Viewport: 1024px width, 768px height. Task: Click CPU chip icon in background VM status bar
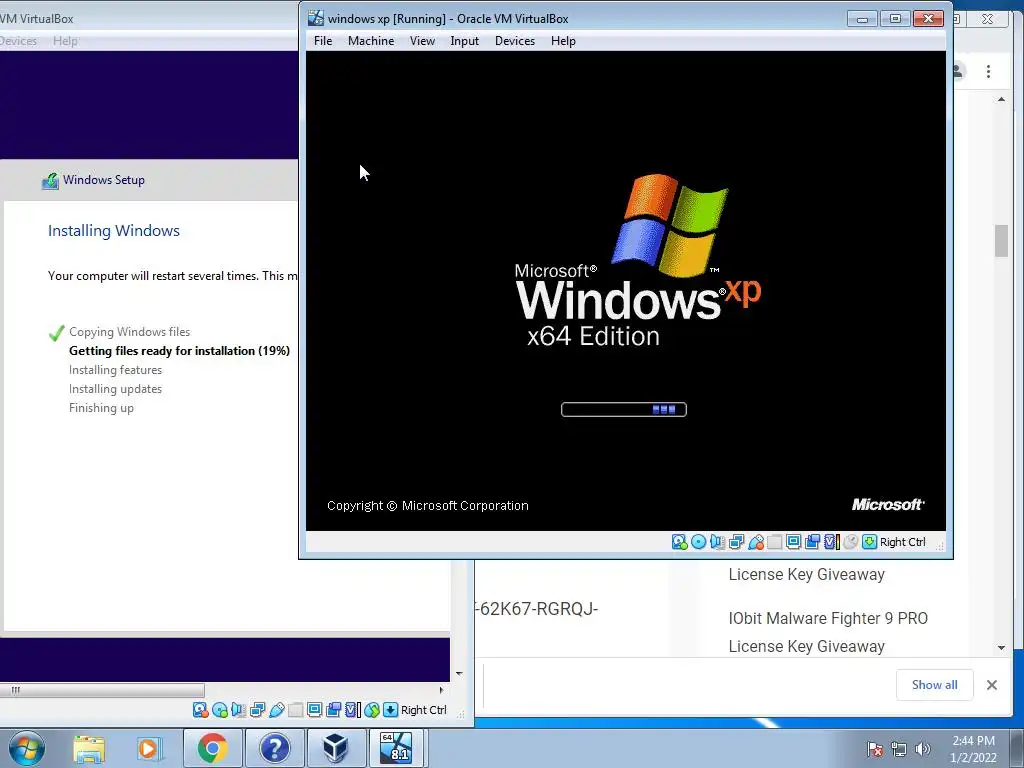tap(353, 710)
